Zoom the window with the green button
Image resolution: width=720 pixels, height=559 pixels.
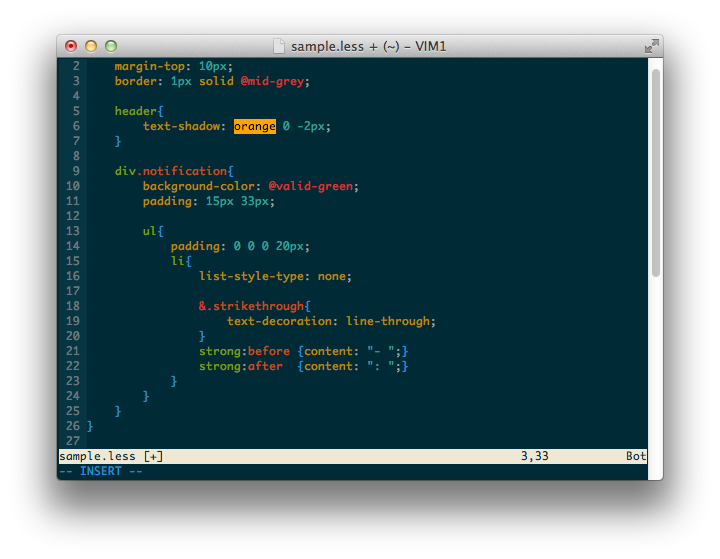[111, 46]
